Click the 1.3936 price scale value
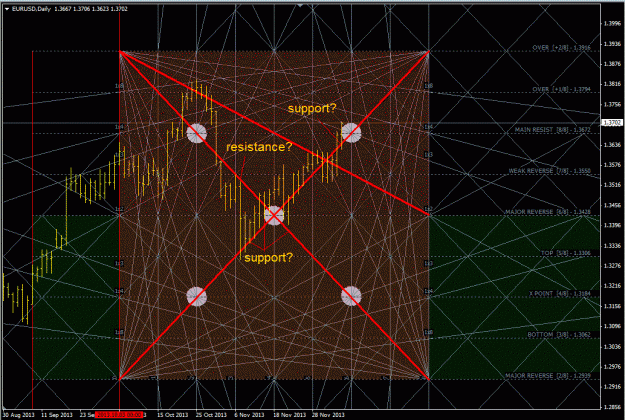Image resolution: width=625 pixels, height=420 pixels. pos(612,43)
